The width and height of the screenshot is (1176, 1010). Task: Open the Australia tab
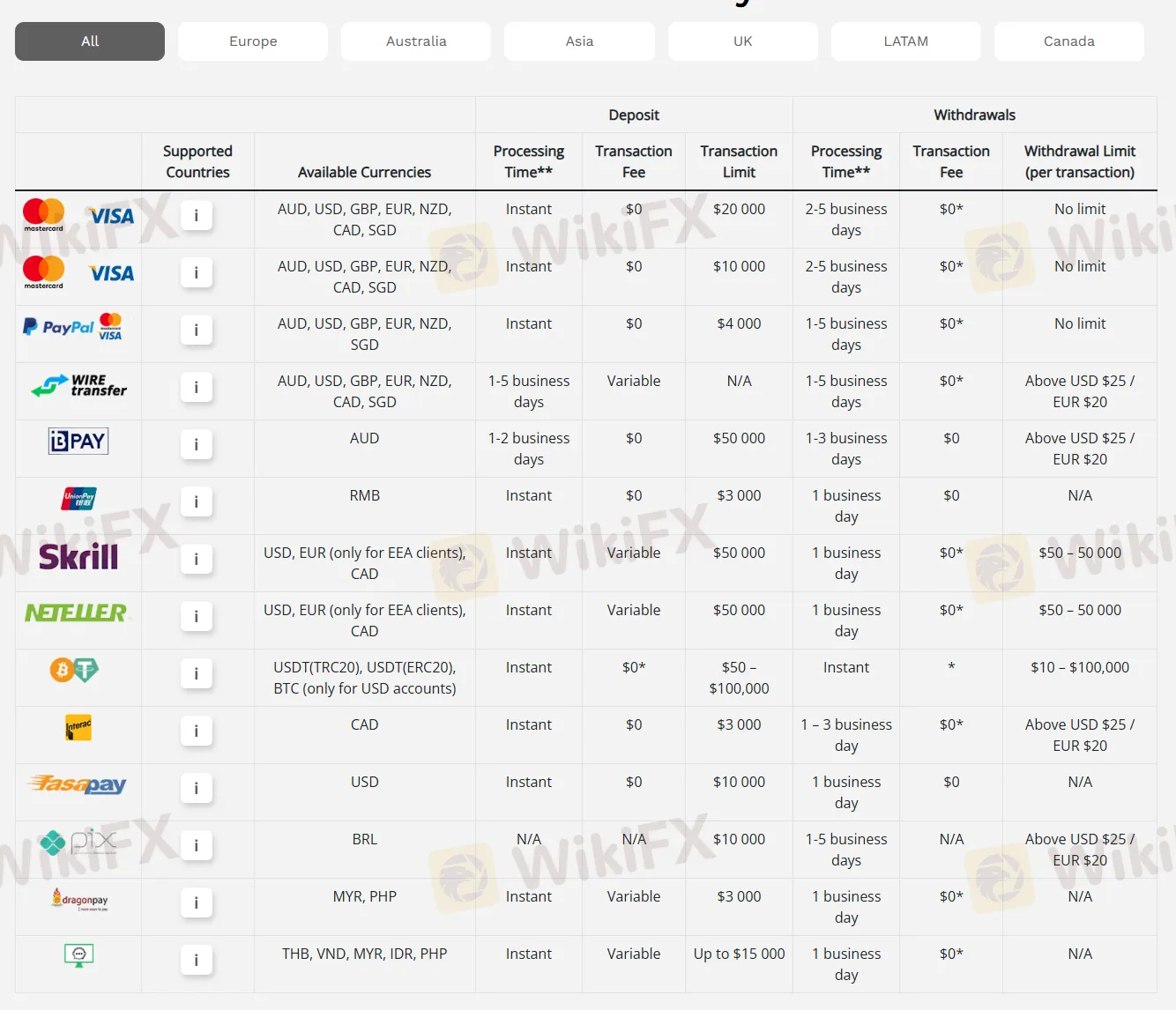pyautogui.click(x=416, y=41)
